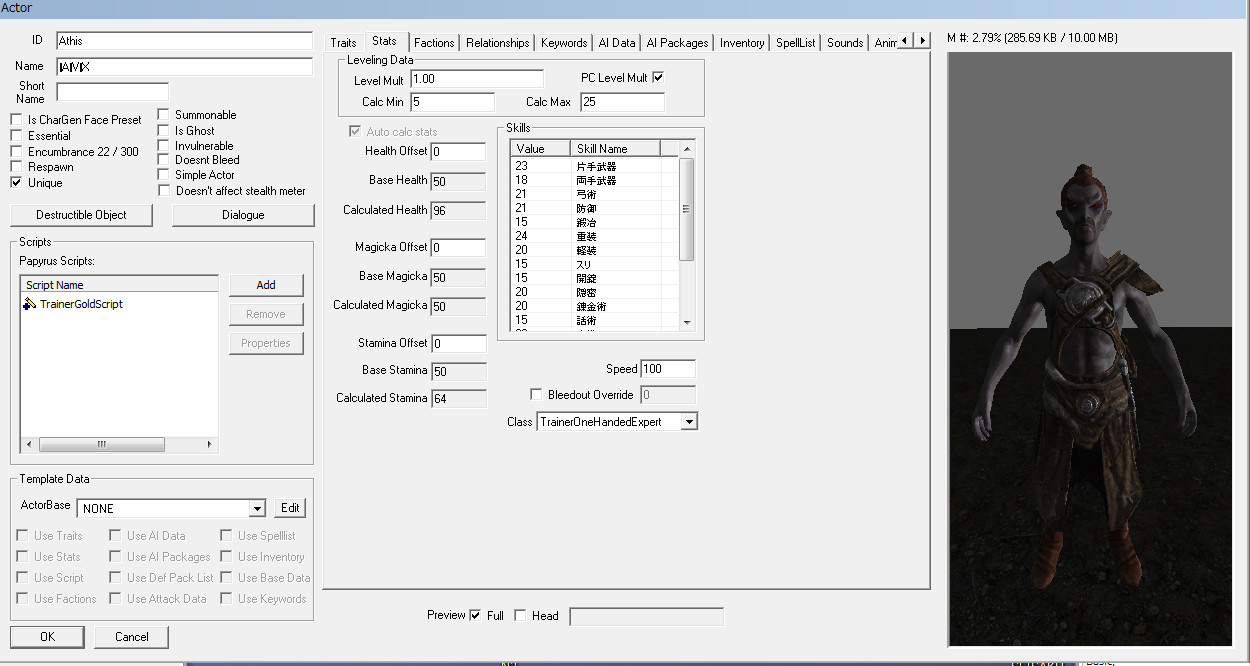This screenshot has width=1250, height=666.
Task: Click the actor 3D preview image
Action: tap(1089, 349)
